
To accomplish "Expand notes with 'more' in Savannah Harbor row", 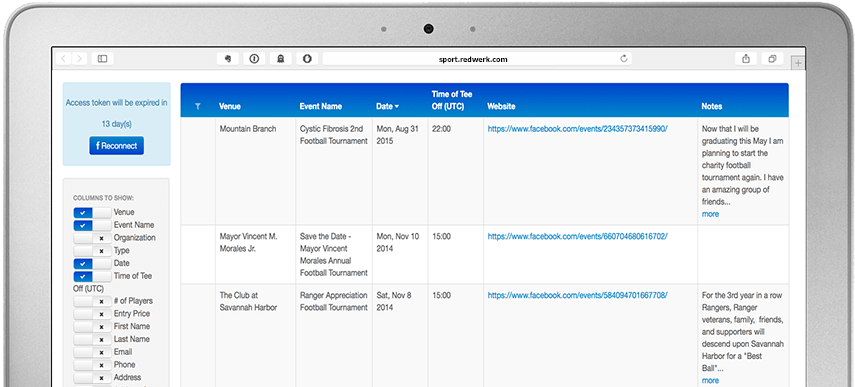I will (710, 380).
